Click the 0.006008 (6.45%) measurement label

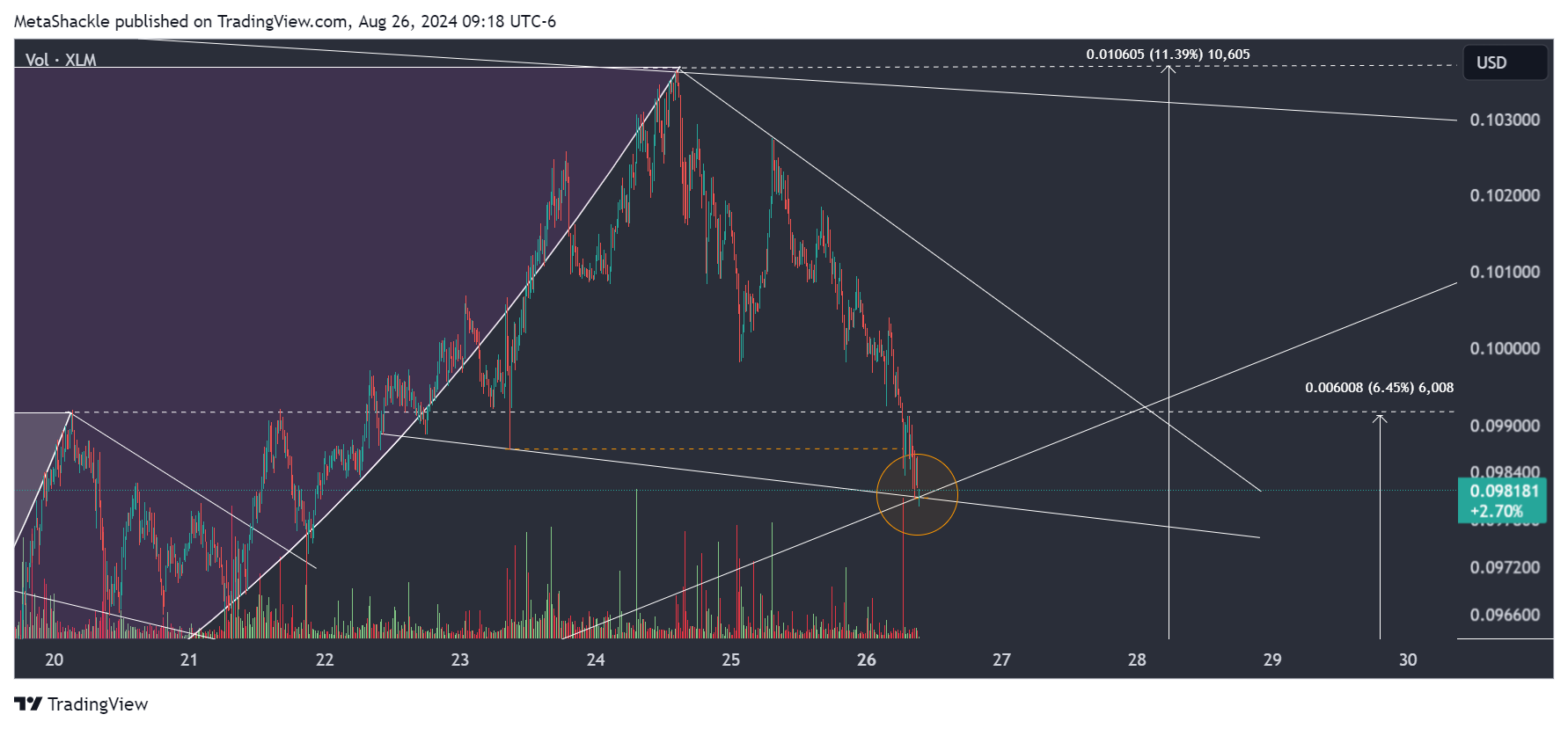pos(1379,388)
